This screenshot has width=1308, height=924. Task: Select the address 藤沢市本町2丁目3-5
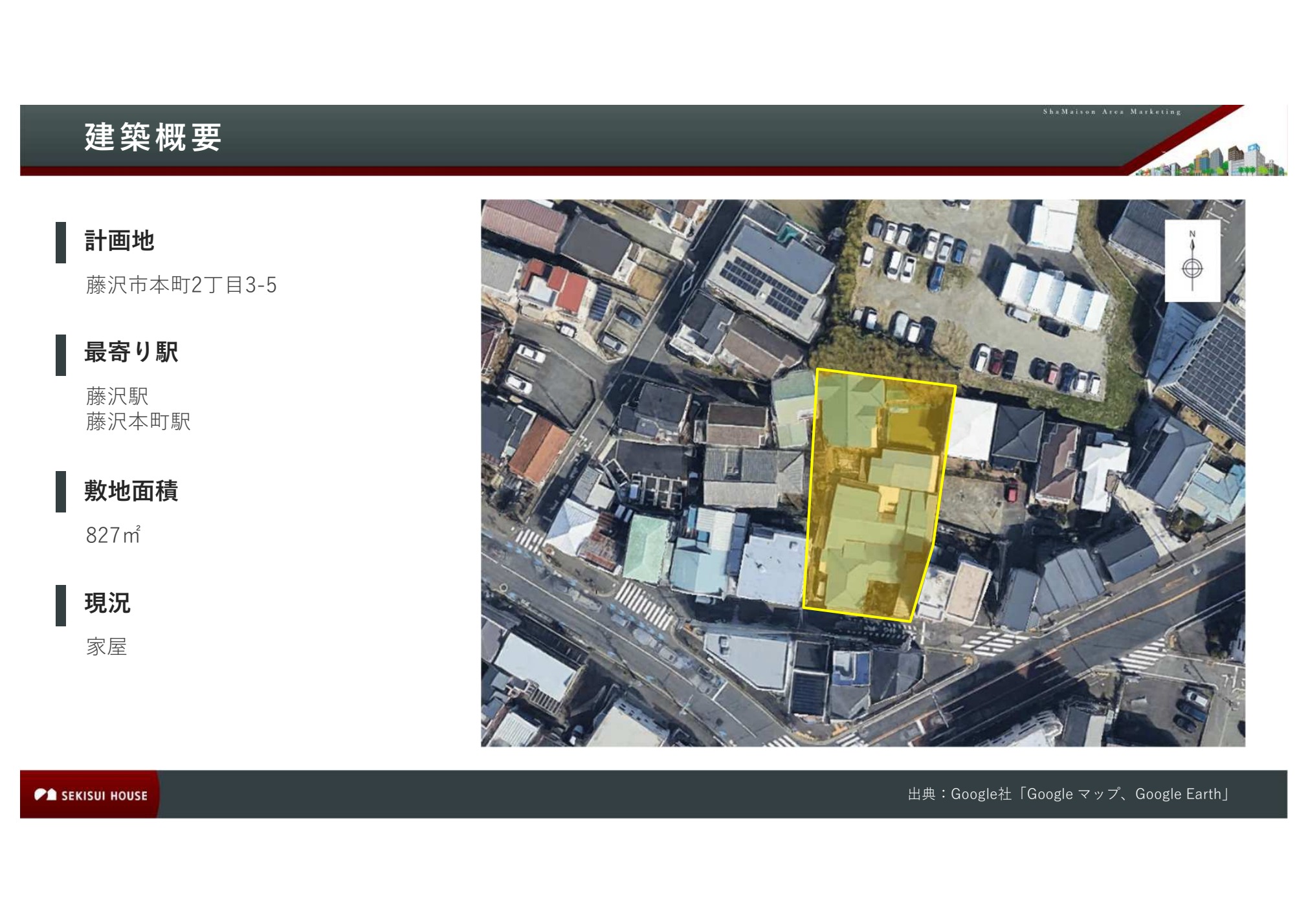pos(181,285)
